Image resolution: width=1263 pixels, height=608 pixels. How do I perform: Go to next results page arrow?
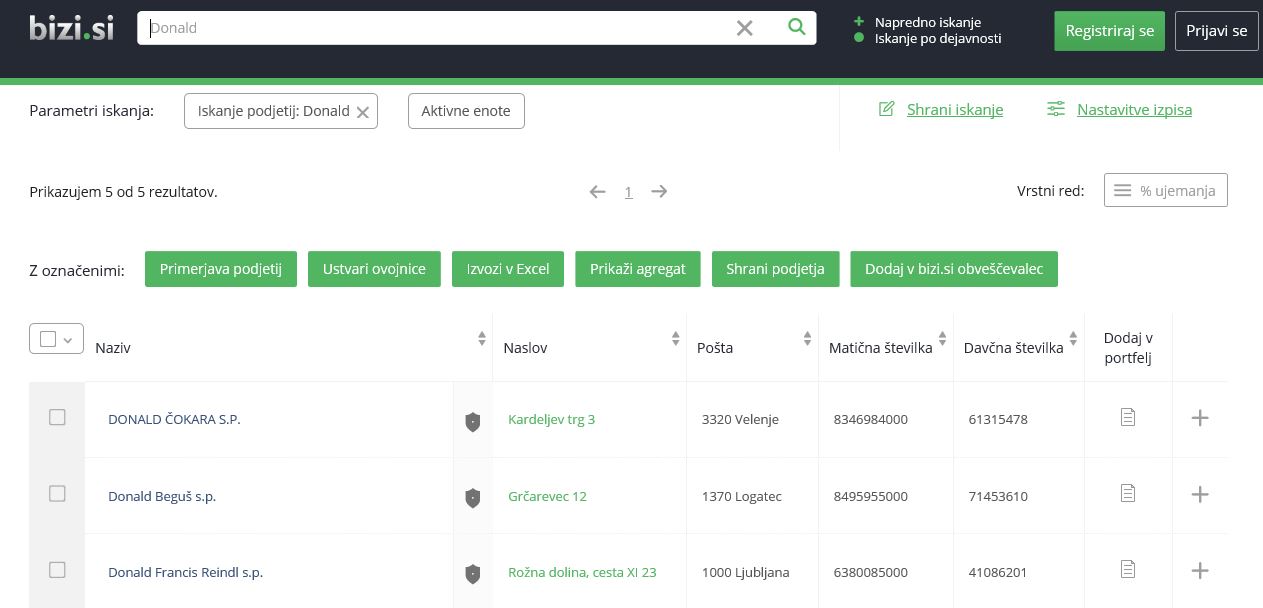coord(659,191)
